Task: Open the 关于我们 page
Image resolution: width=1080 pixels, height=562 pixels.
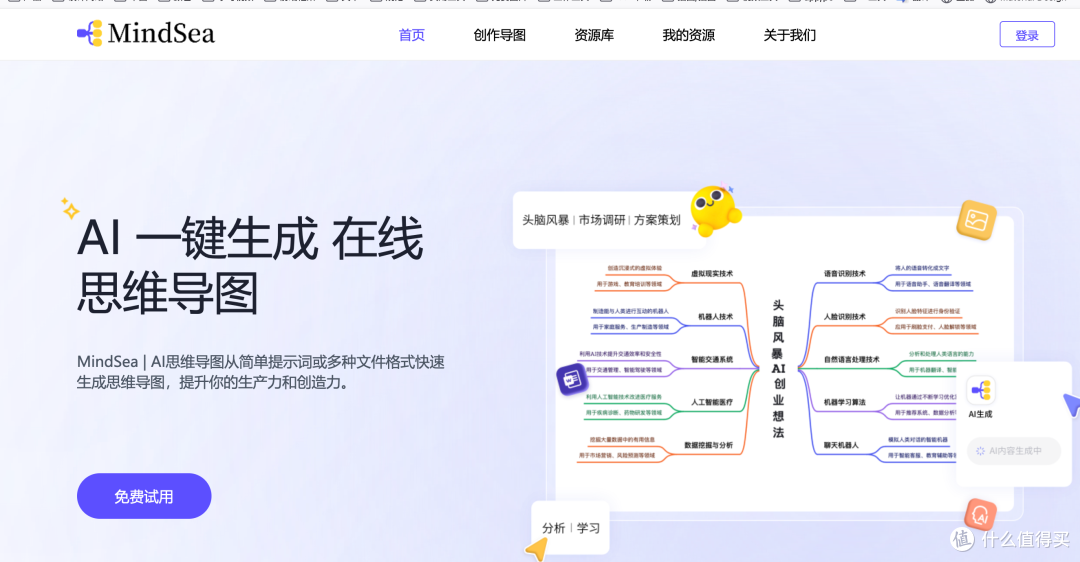Action: pos(789,35)
